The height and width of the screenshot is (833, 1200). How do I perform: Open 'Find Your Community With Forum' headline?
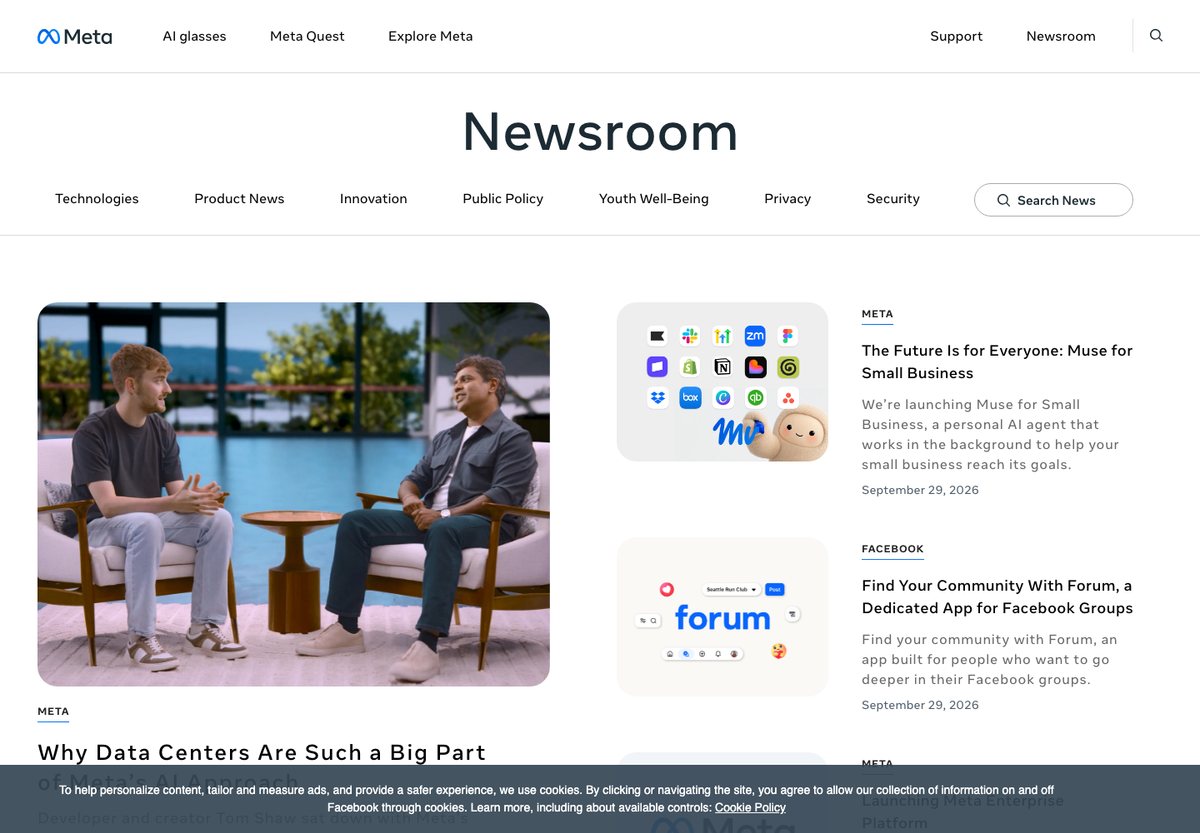point(997,597)
